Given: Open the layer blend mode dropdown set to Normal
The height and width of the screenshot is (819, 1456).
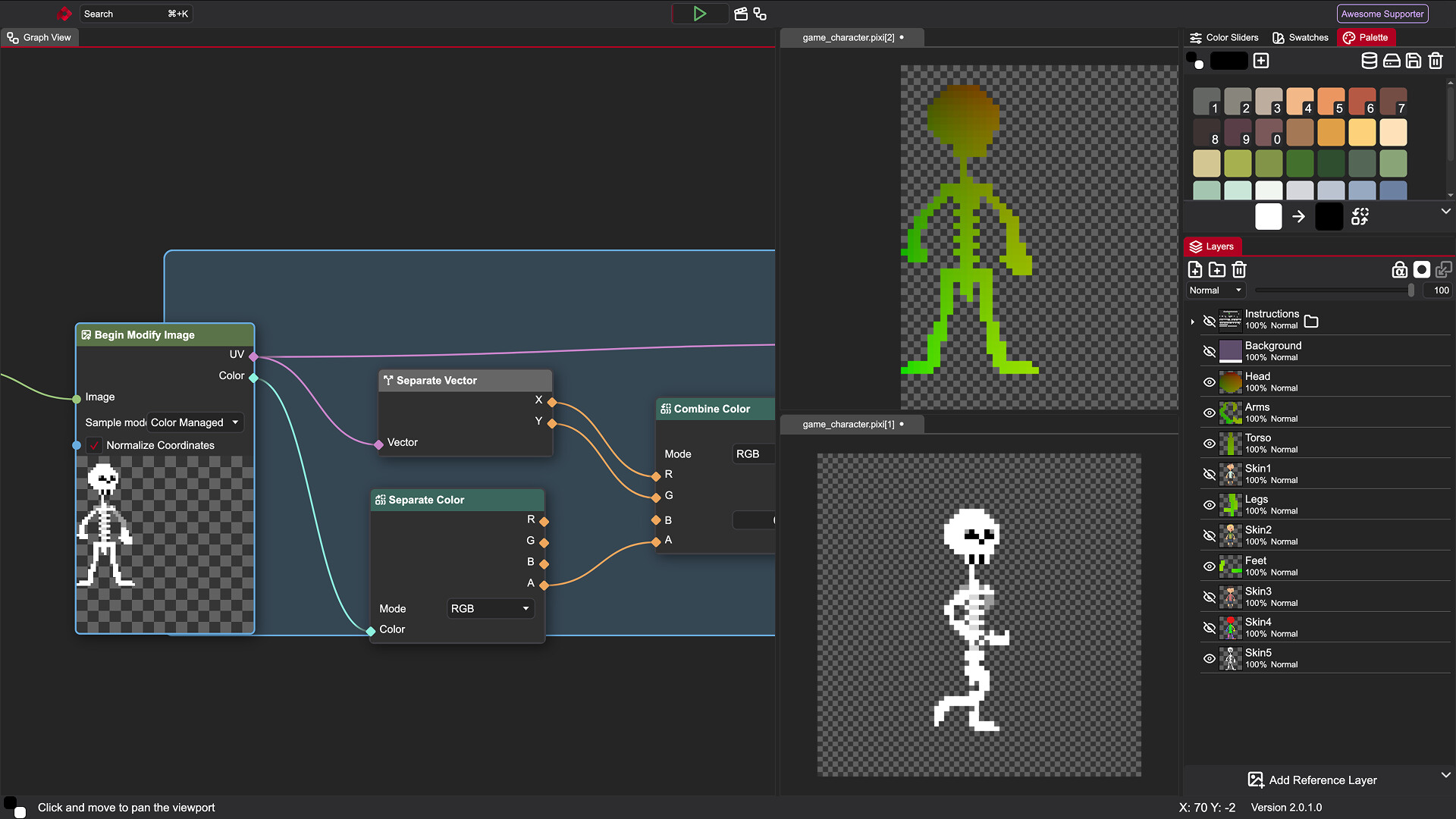Looking at the screenshot, I should tap(1215, 290).
